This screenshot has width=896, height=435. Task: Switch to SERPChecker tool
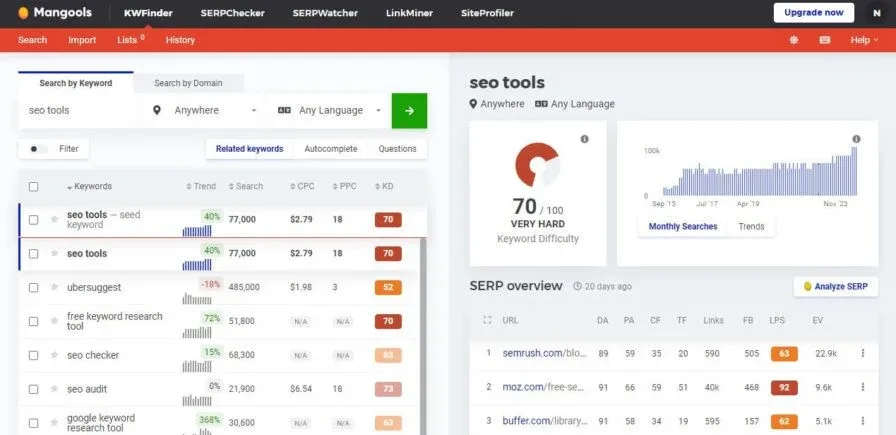pyautogui.click(x=233, y=13)
